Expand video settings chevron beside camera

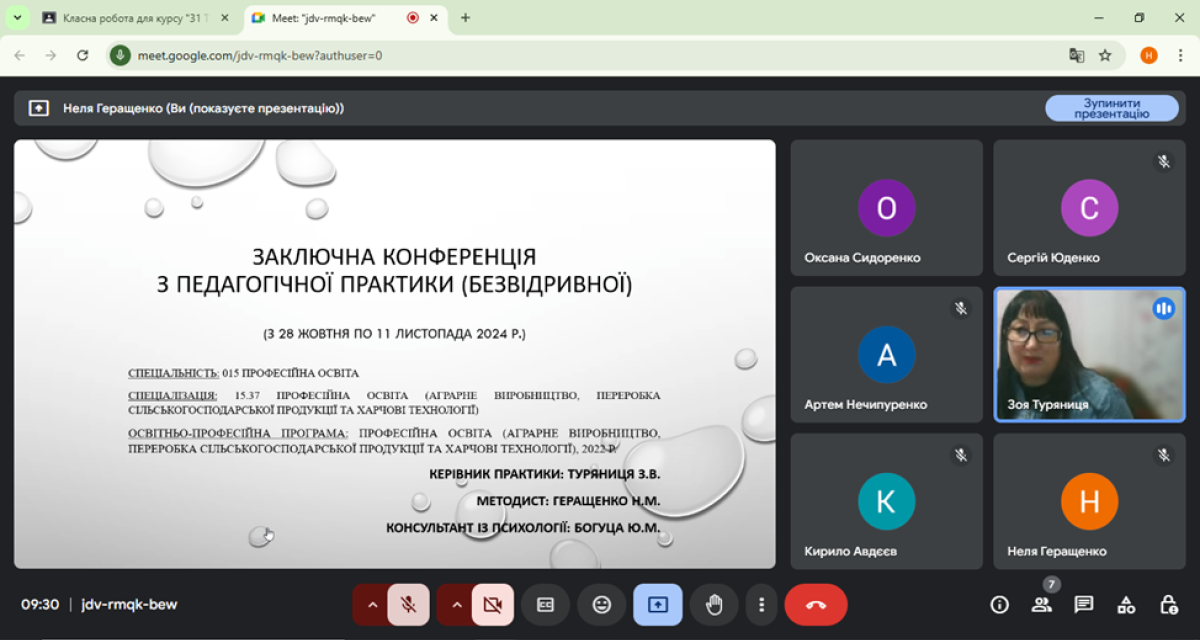point(457,605)
